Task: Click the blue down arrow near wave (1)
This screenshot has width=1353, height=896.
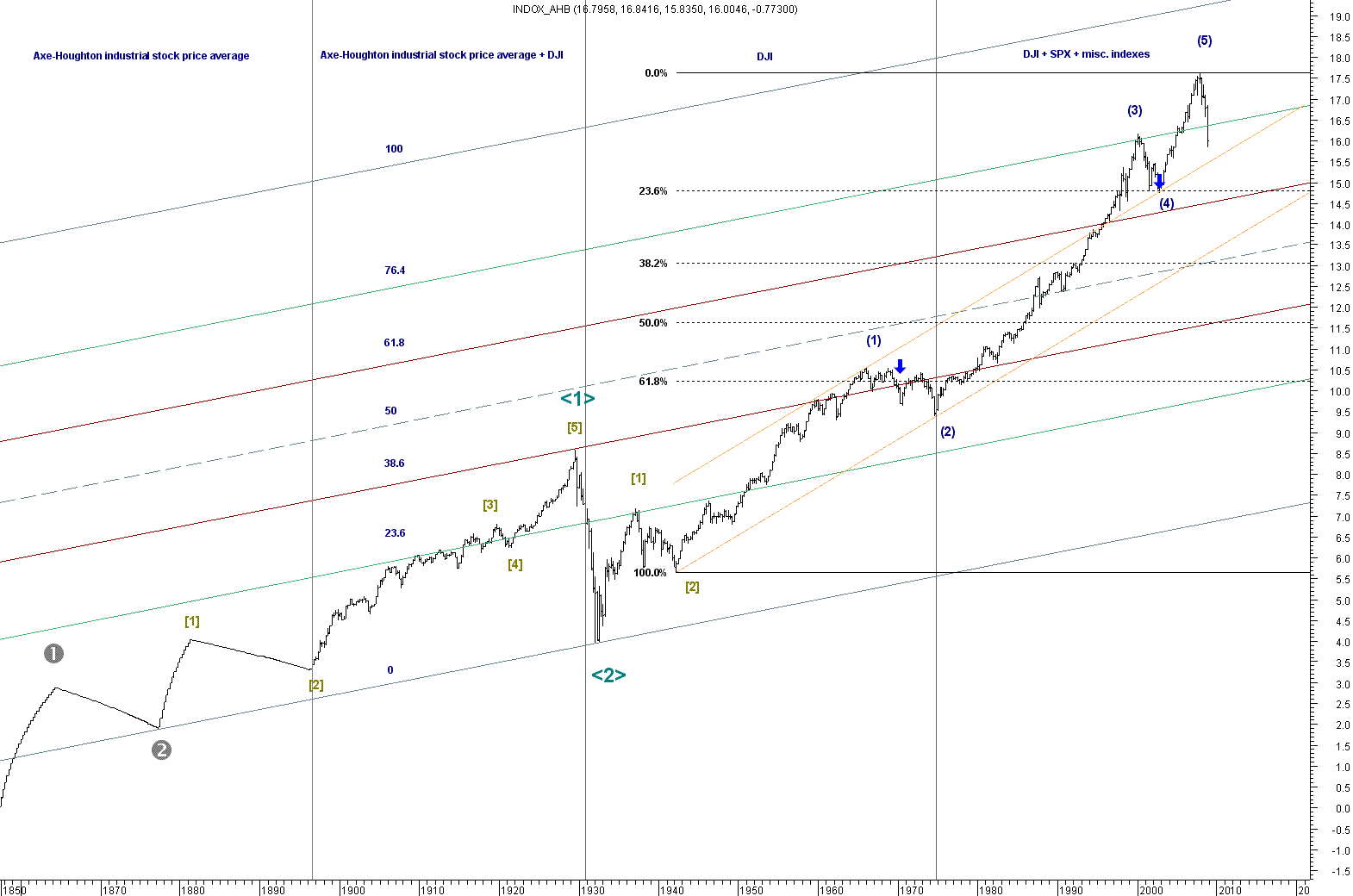Action: click(x=900, y=366)
